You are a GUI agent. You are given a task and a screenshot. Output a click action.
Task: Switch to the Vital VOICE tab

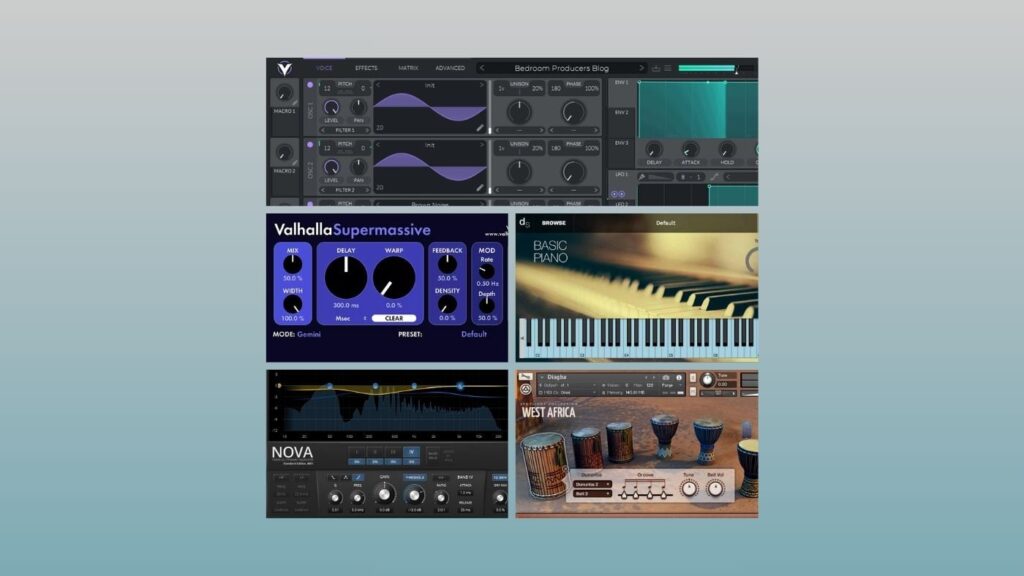[324, 68]
